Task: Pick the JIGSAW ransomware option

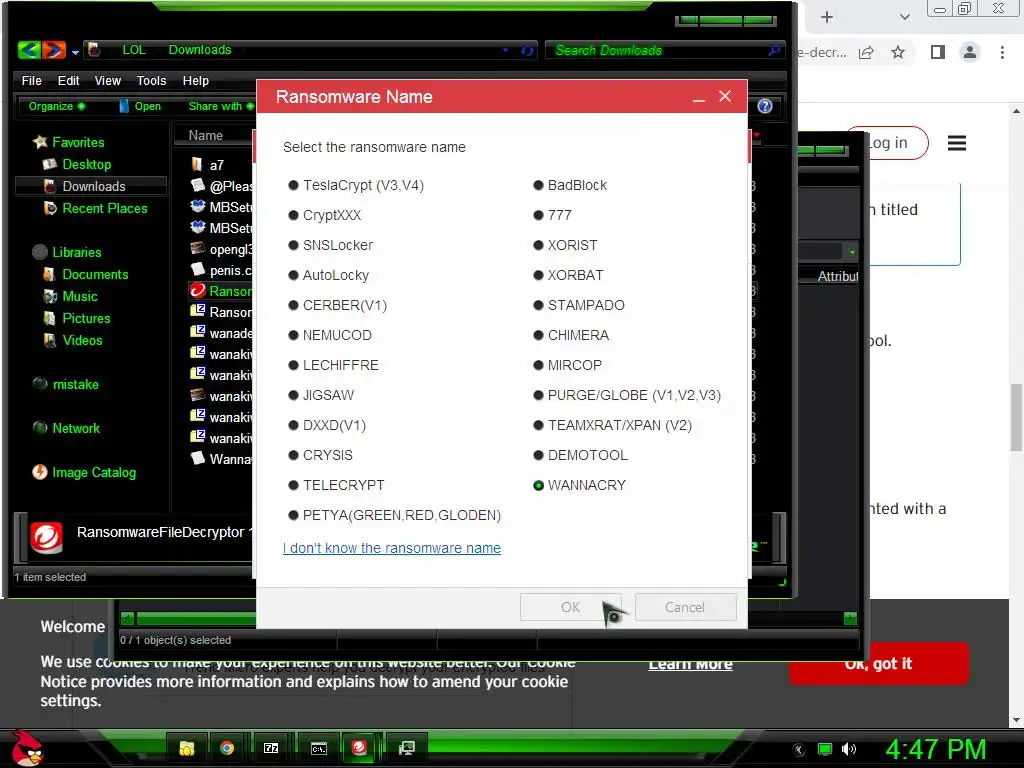Action: (321, 396)
